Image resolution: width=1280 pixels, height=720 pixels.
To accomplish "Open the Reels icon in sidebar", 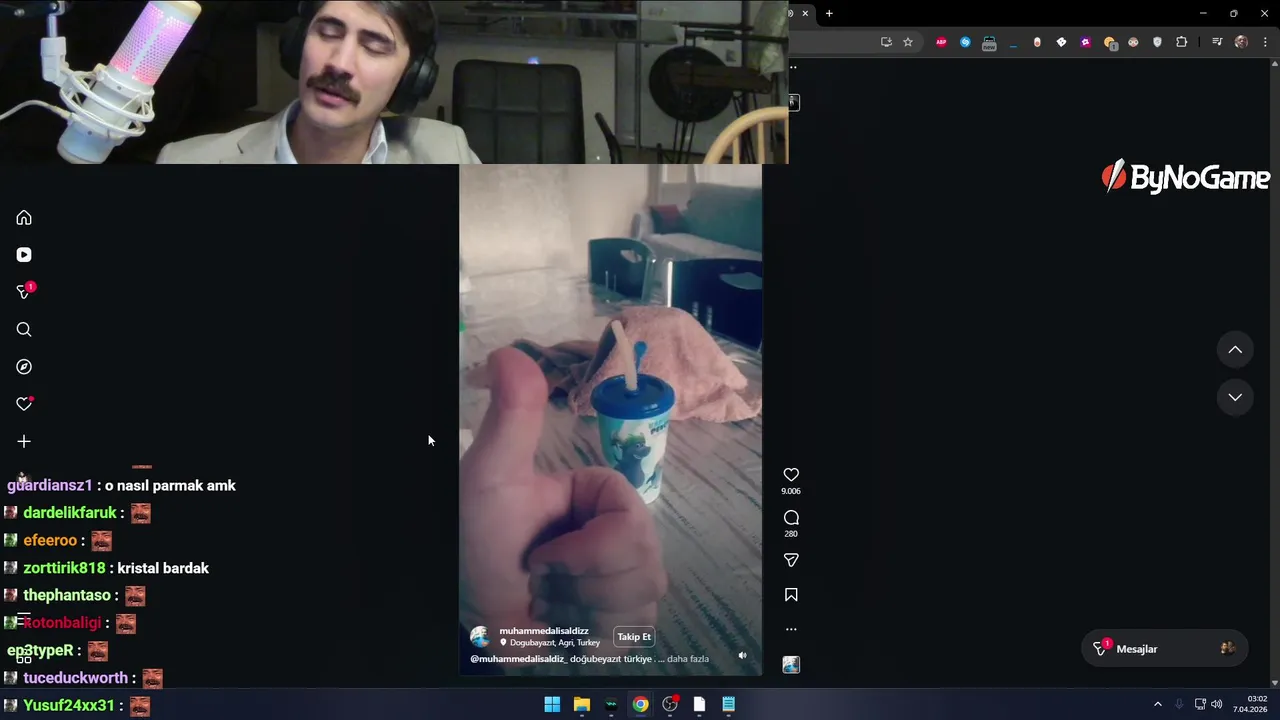I will click(x=24, y=255).
